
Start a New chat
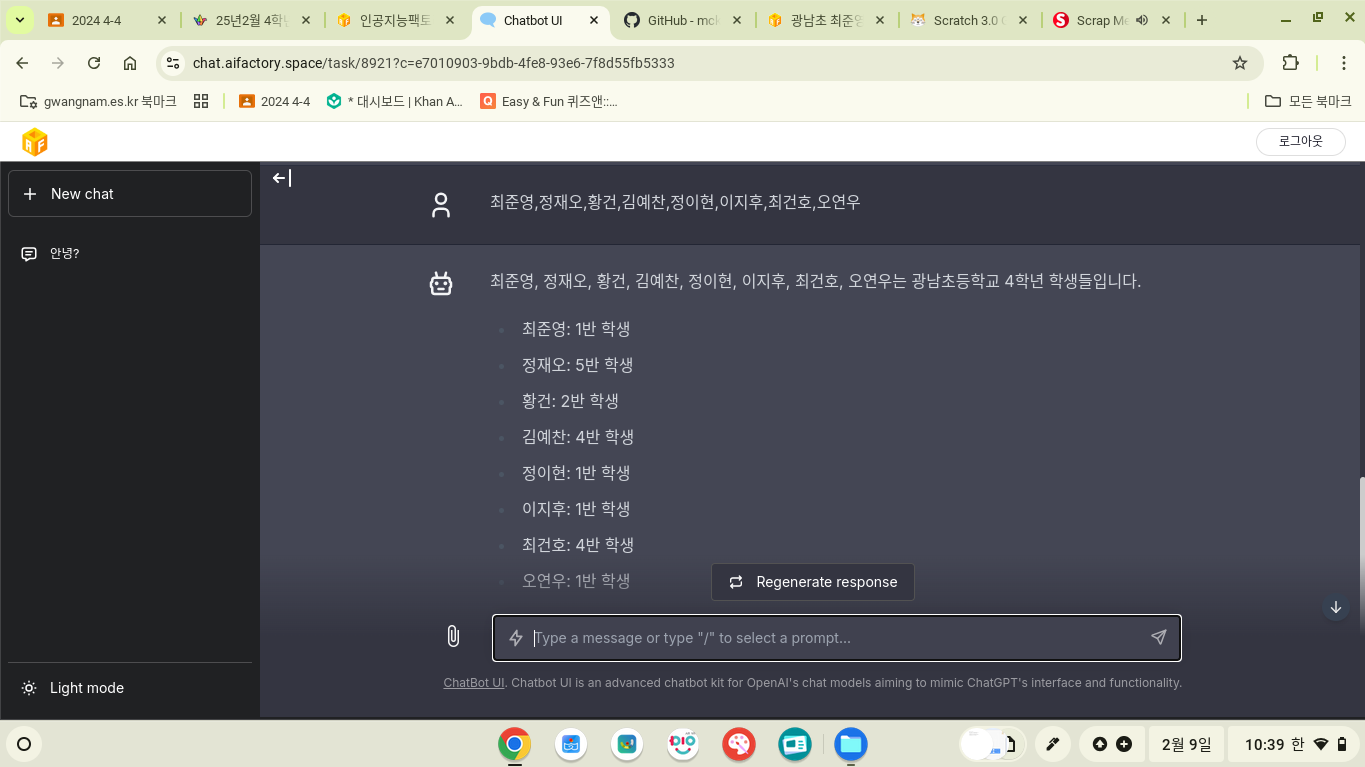(130, 194)
